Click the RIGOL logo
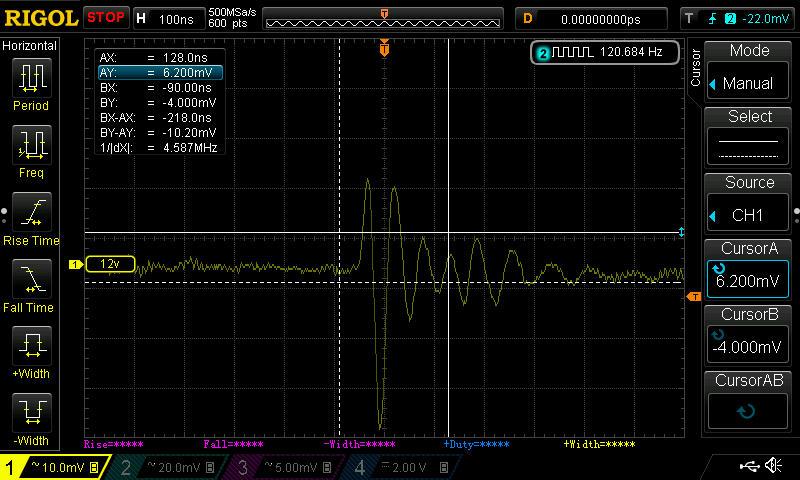This screenshot has width=800, height=480. (x=41, y=18)
